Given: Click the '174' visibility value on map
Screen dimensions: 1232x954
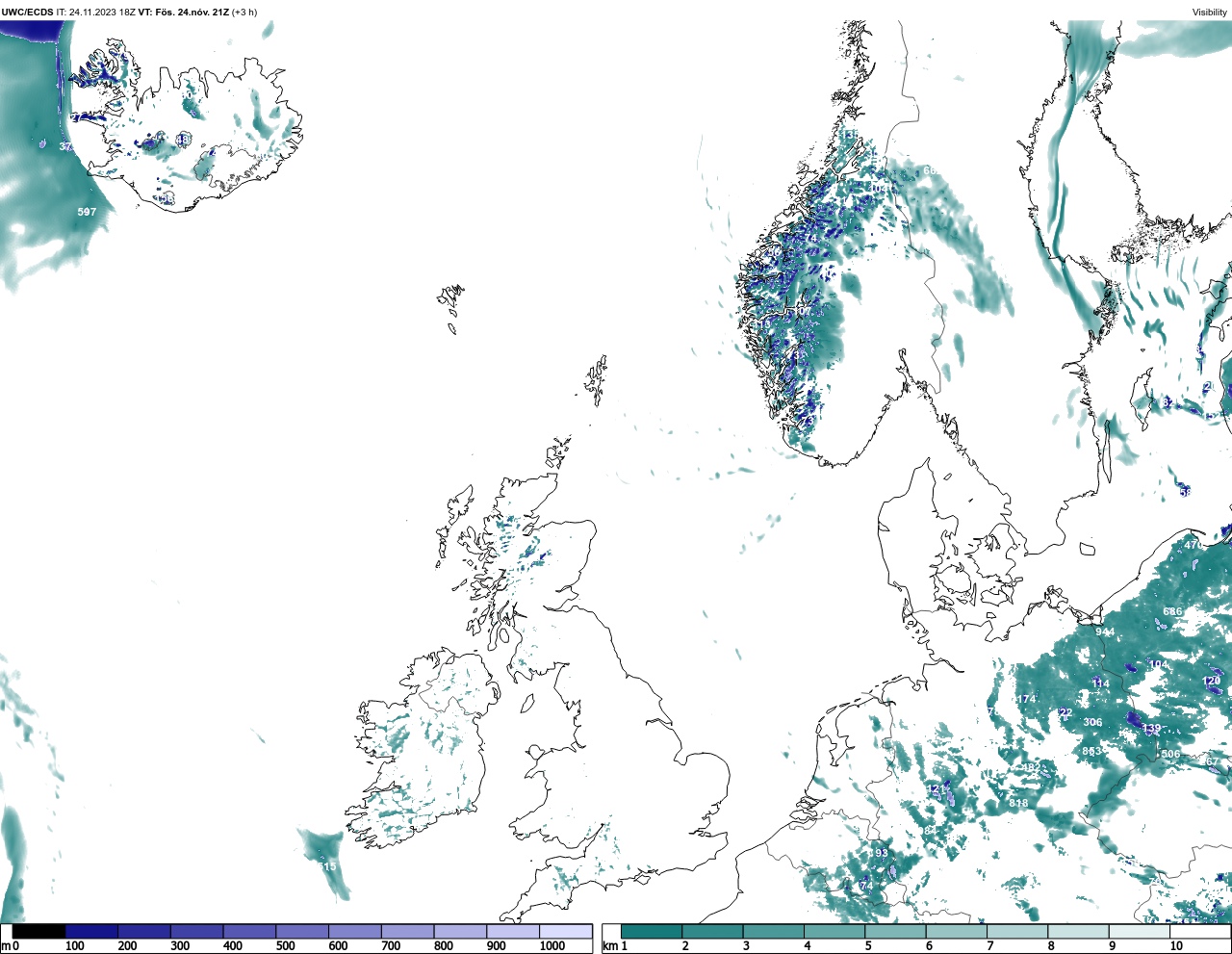Looking at the screenshot, I should click(1026, 699).
